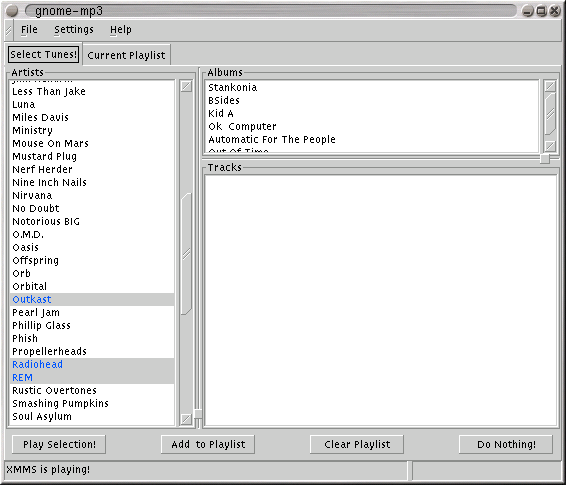Image resolution: width=566 pixels, height=485 pixels.
Task: Select artist Soul Asylum
Action: 92,416
